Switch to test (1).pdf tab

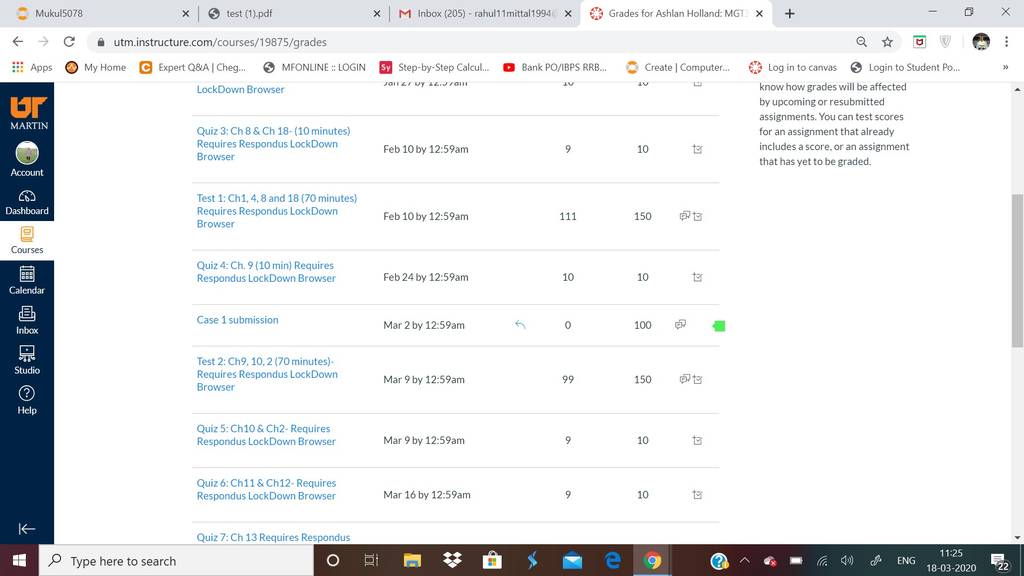point(294,13)
